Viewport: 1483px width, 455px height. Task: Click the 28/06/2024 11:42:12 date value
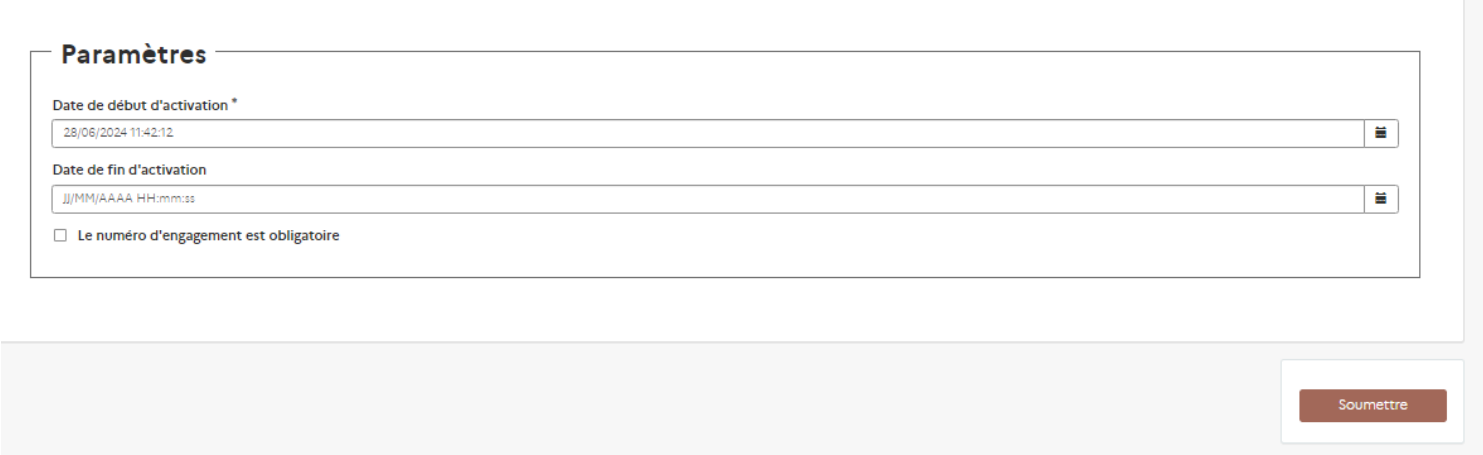click(119, 133)
